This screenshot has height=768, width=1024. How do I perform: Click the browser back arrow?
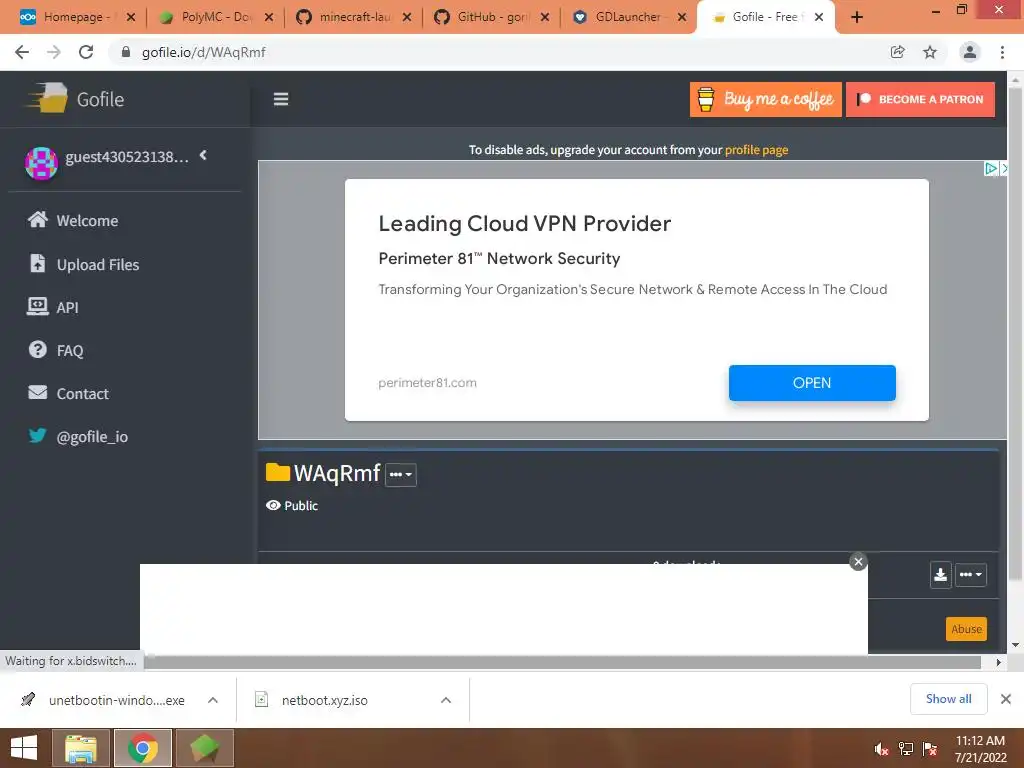(22, 52)
